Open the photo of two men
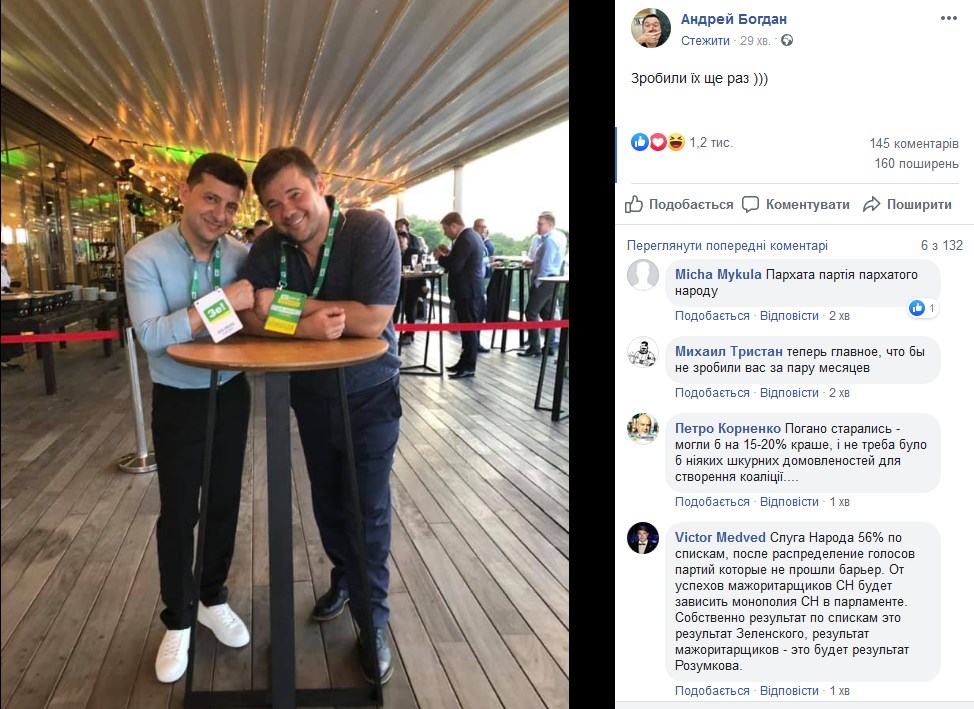 click(x=284, y=354)
